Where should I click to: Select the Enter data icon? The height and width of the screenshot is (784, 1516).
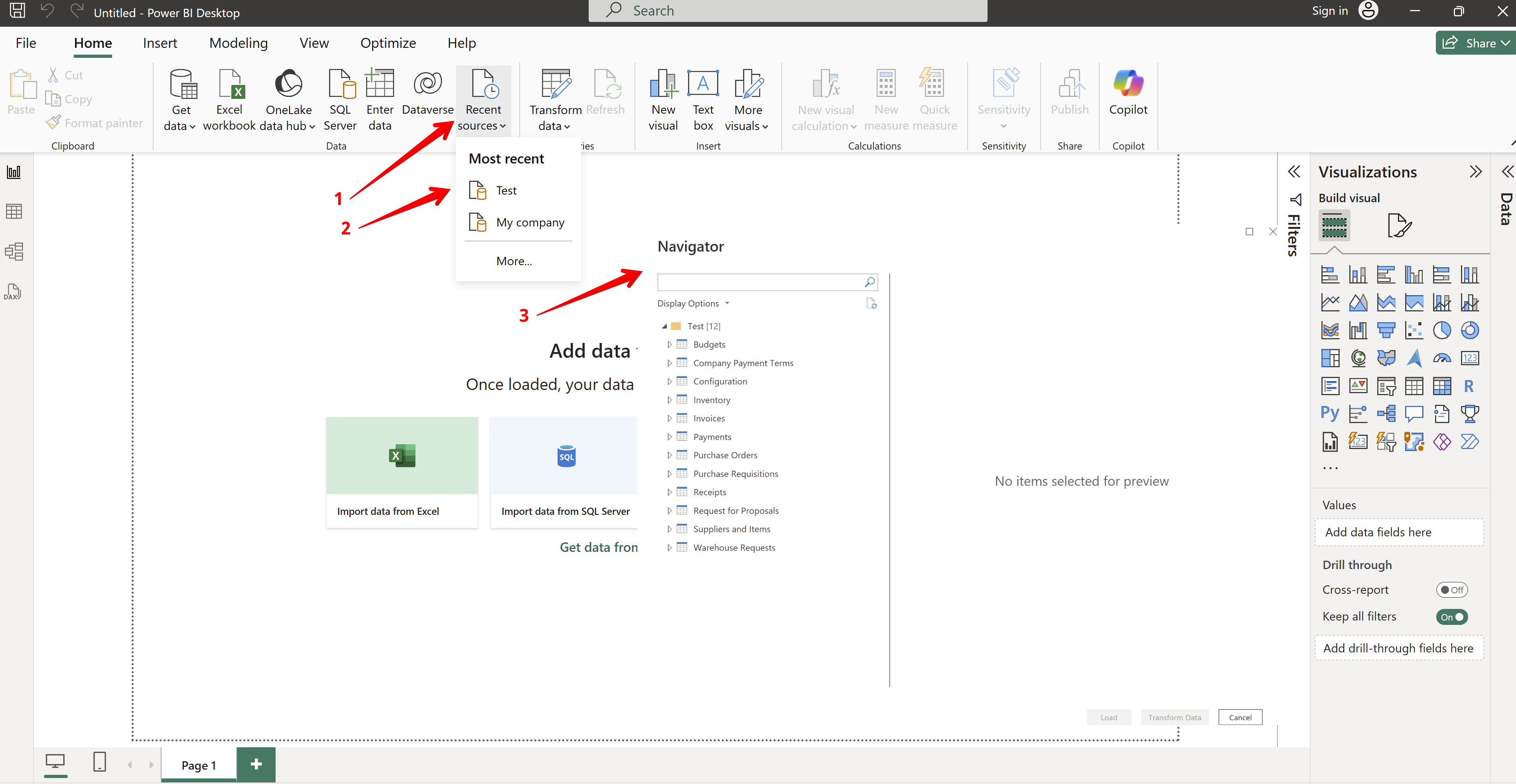pyautogui.click(x=380, y=100)
